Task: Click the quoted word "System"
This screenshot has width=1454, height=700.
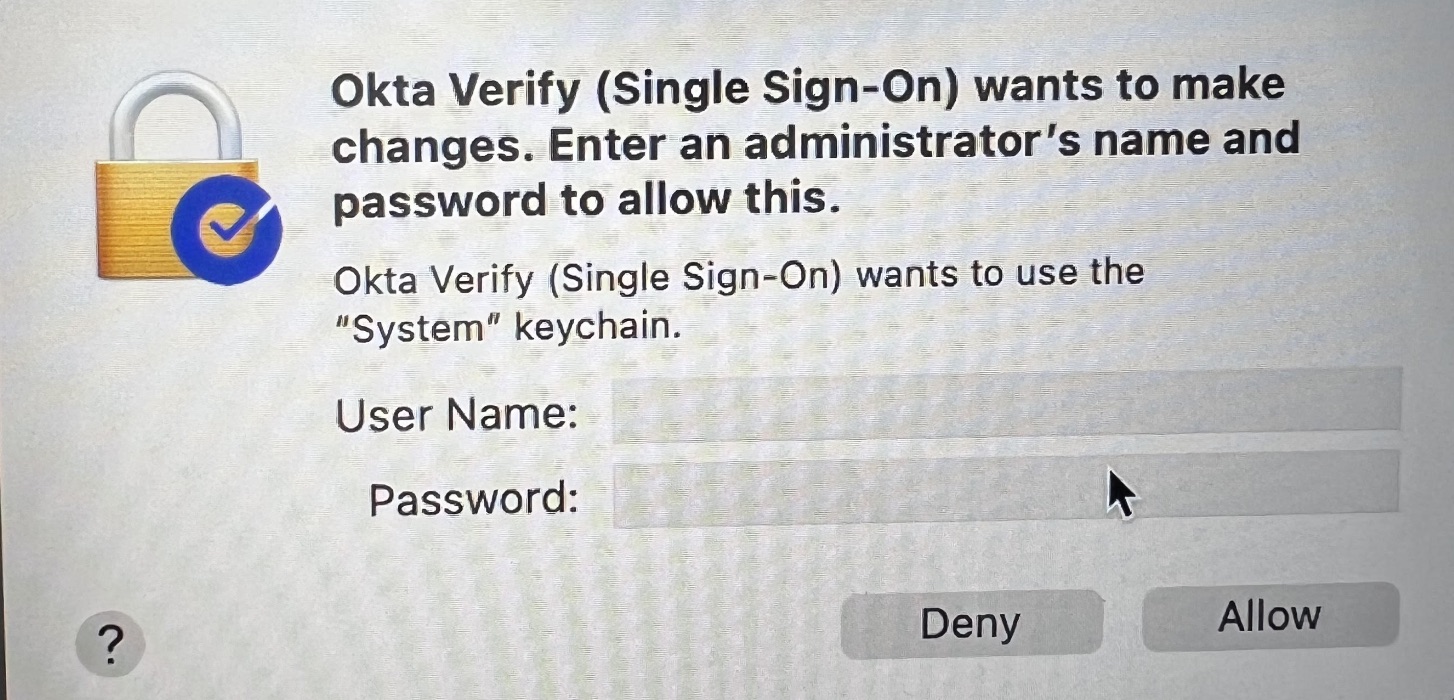Action: [418, 328]
